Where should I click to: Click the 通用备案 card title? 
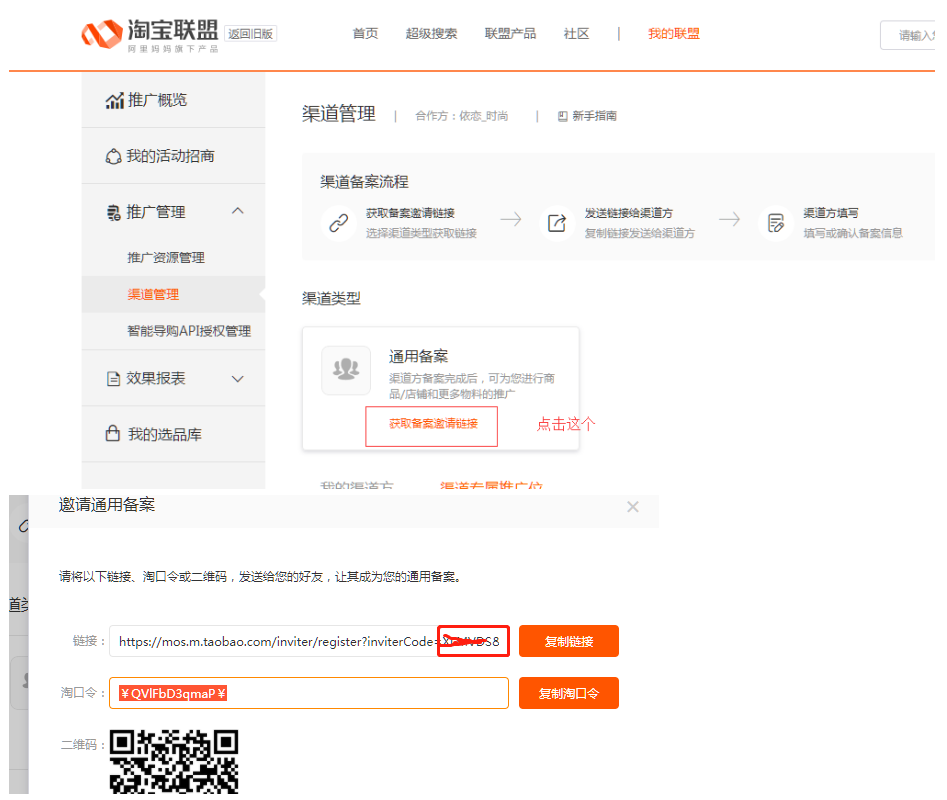click(x=419, y=356)
